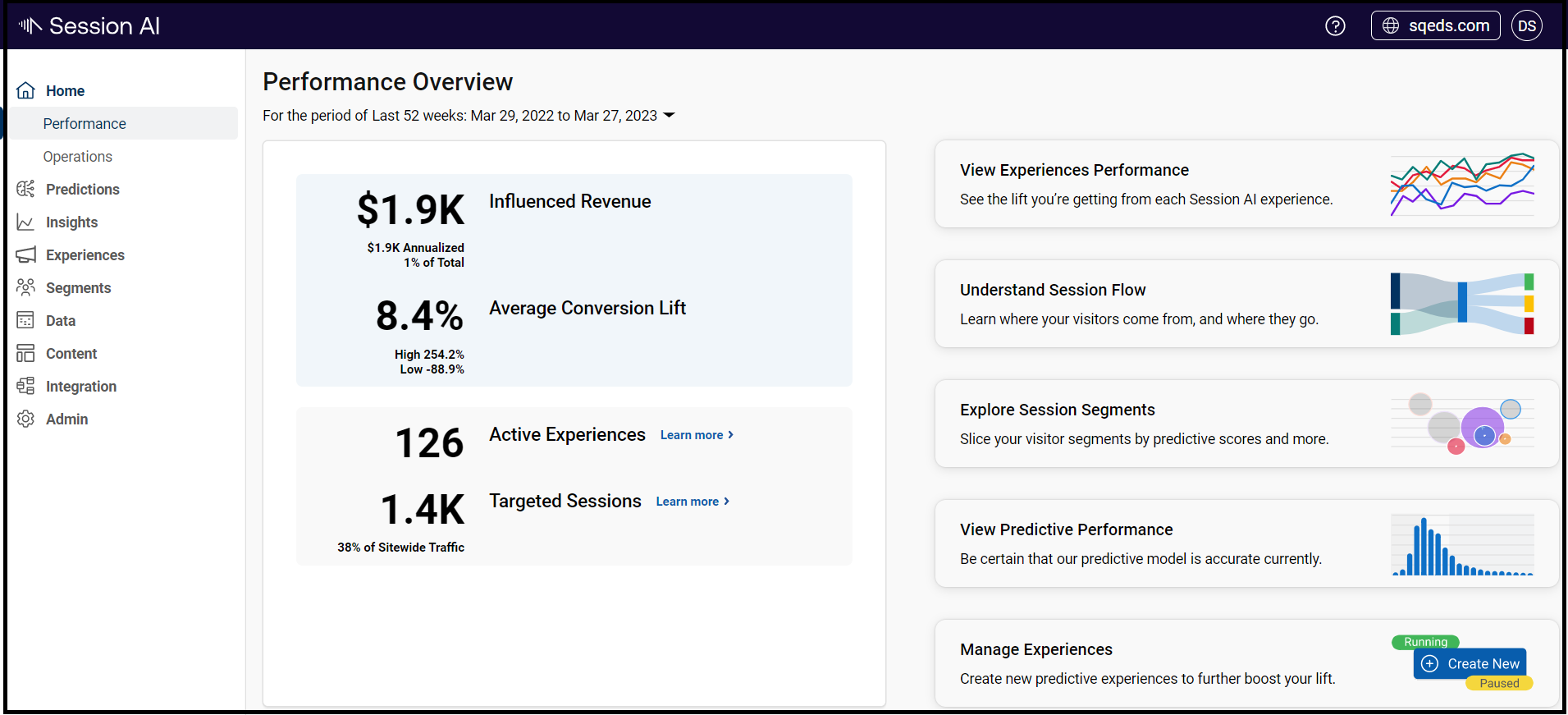Open the date period dropdown arrow

[669, 115]
